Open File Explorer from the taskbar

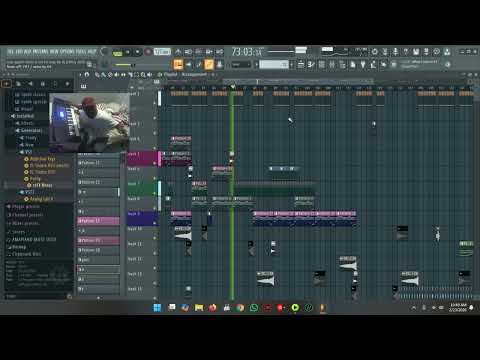pos(199,307)
